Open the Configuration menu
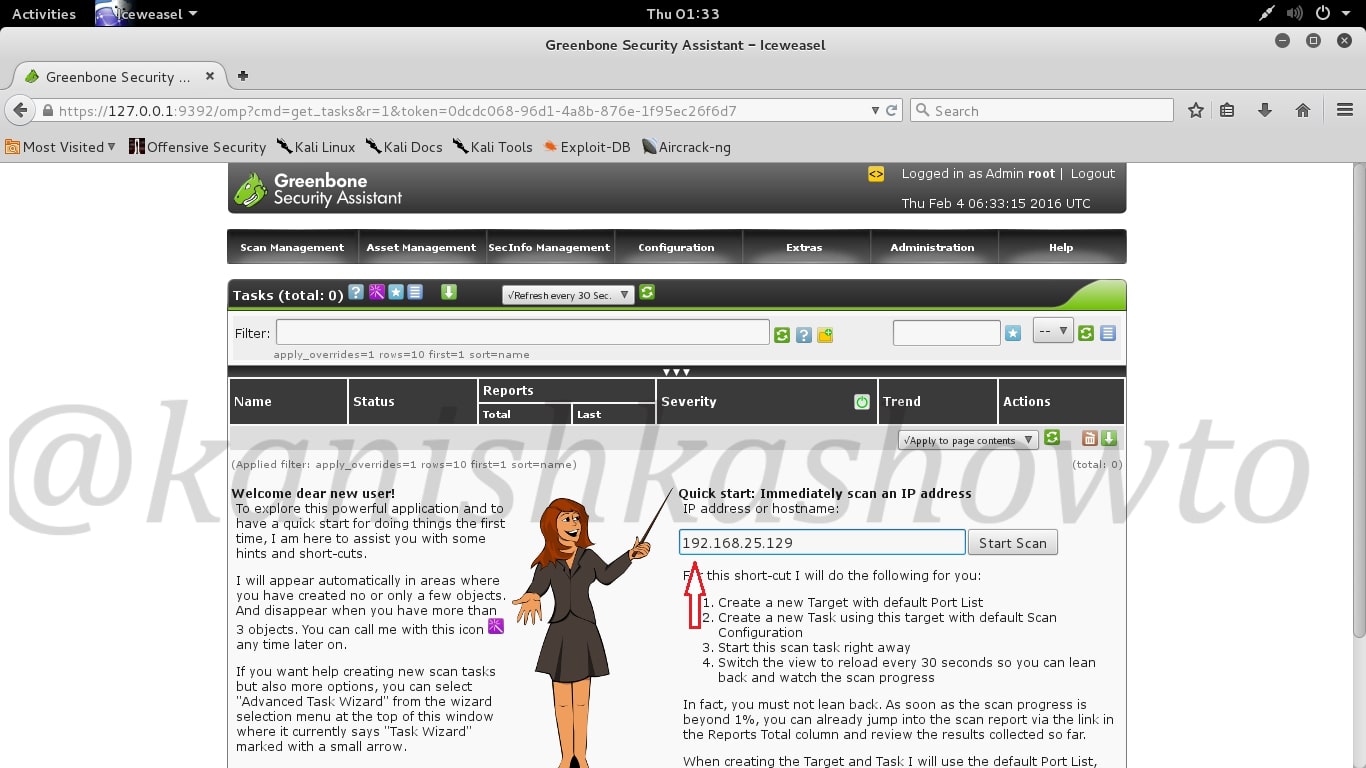 [677, 247]
